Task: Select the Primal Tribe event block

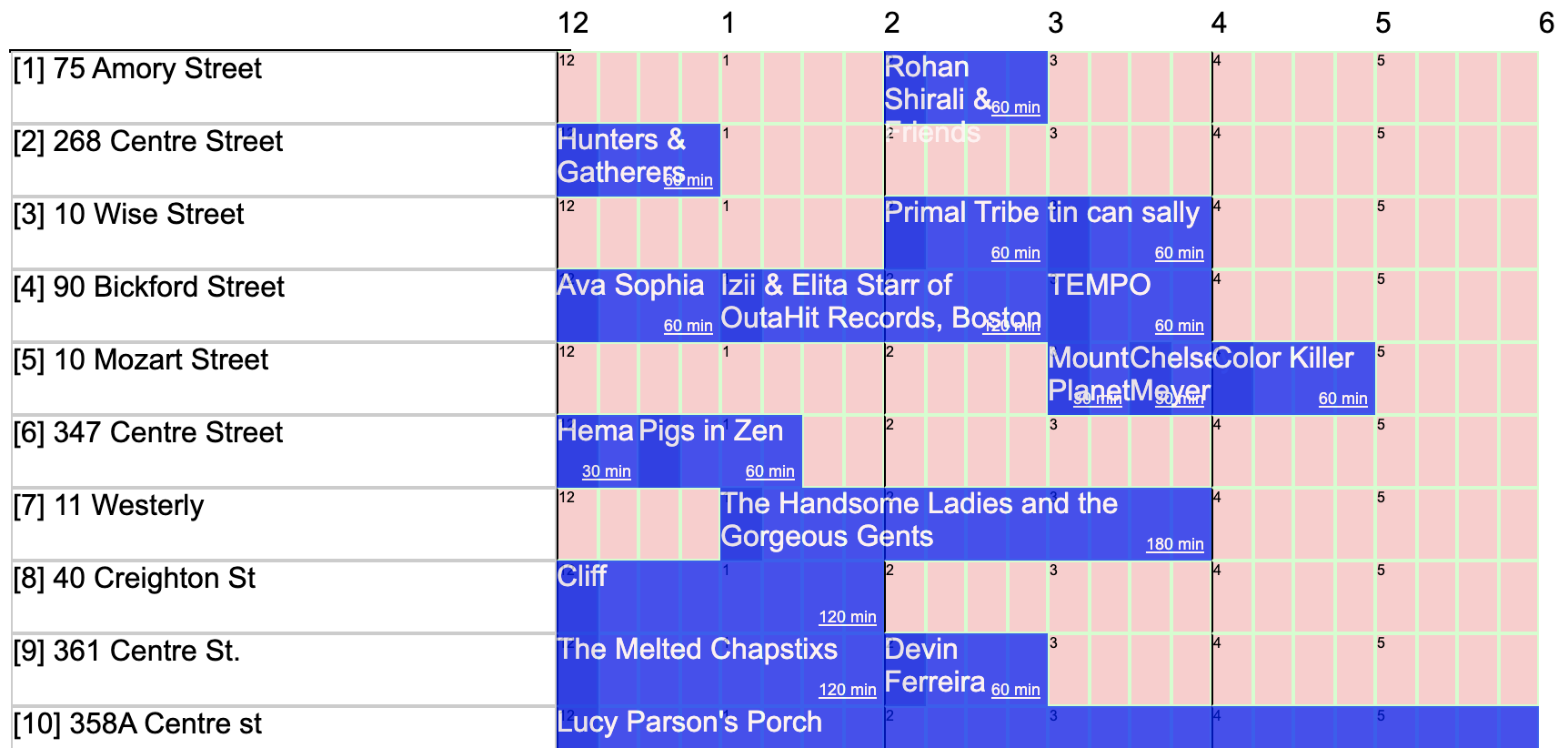Action: point(966,233)
